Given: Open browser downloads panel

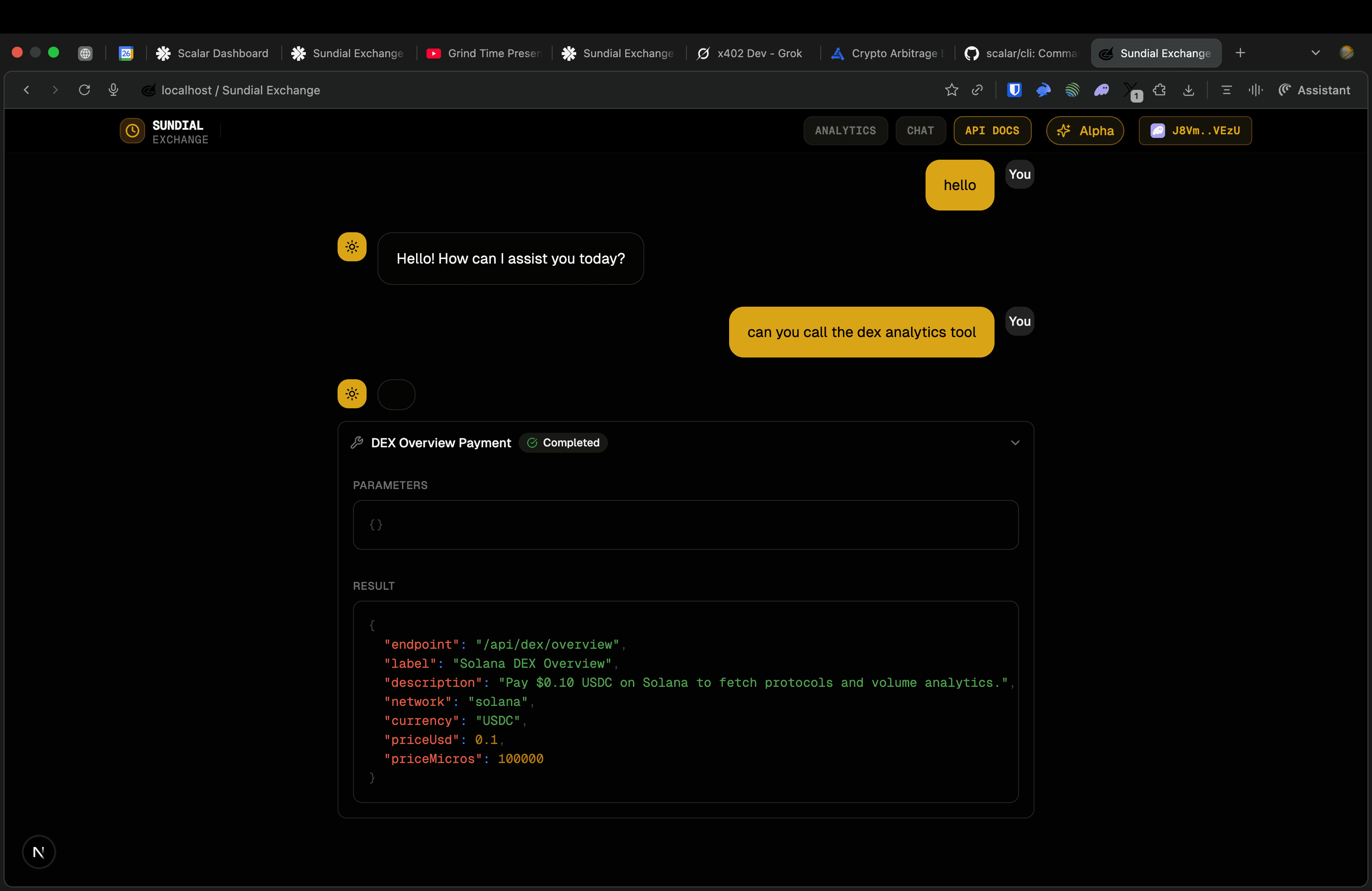Looking at the screenshot, I should point(1189,90).
